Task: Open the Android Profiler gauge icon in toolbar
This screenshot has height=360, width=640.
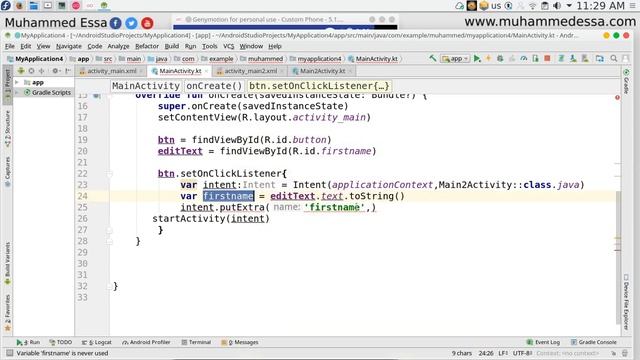Action: [x=524, y=59]
